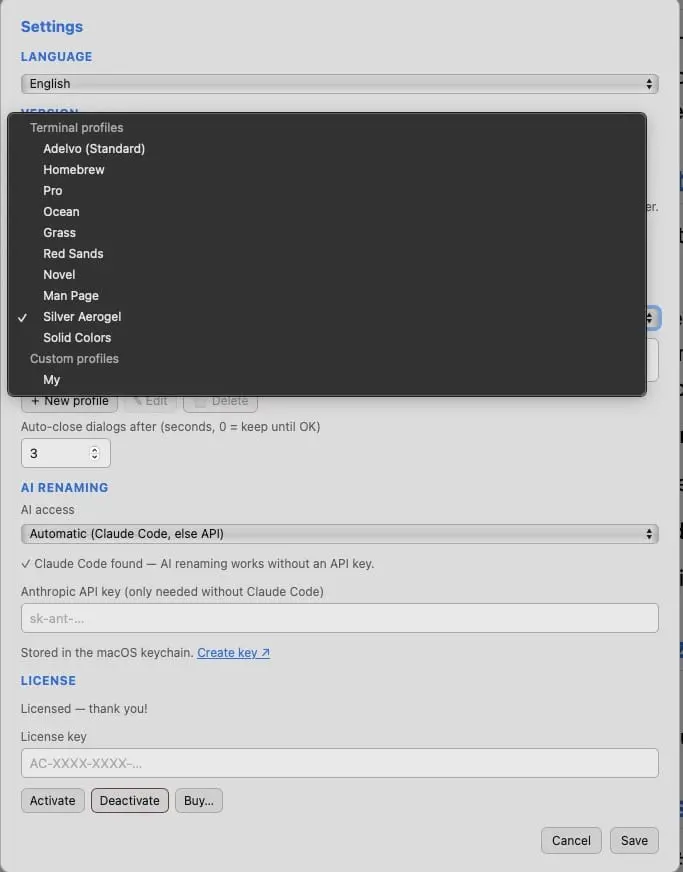The width and height of the screenshot is (683, 872).
Task: Choose the Grass profile
Action: pos(327,232)
